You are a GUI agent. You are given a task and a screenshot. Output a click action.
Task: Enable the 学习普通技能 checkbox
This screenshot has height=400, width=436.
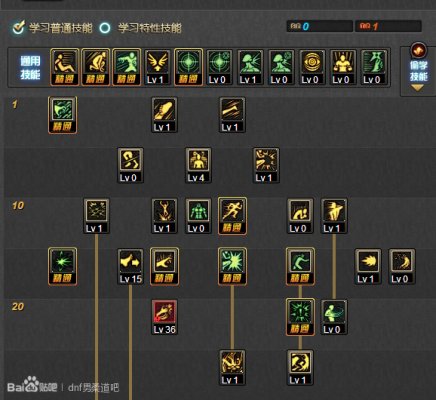pyautogui.click(x=18, y=27)
